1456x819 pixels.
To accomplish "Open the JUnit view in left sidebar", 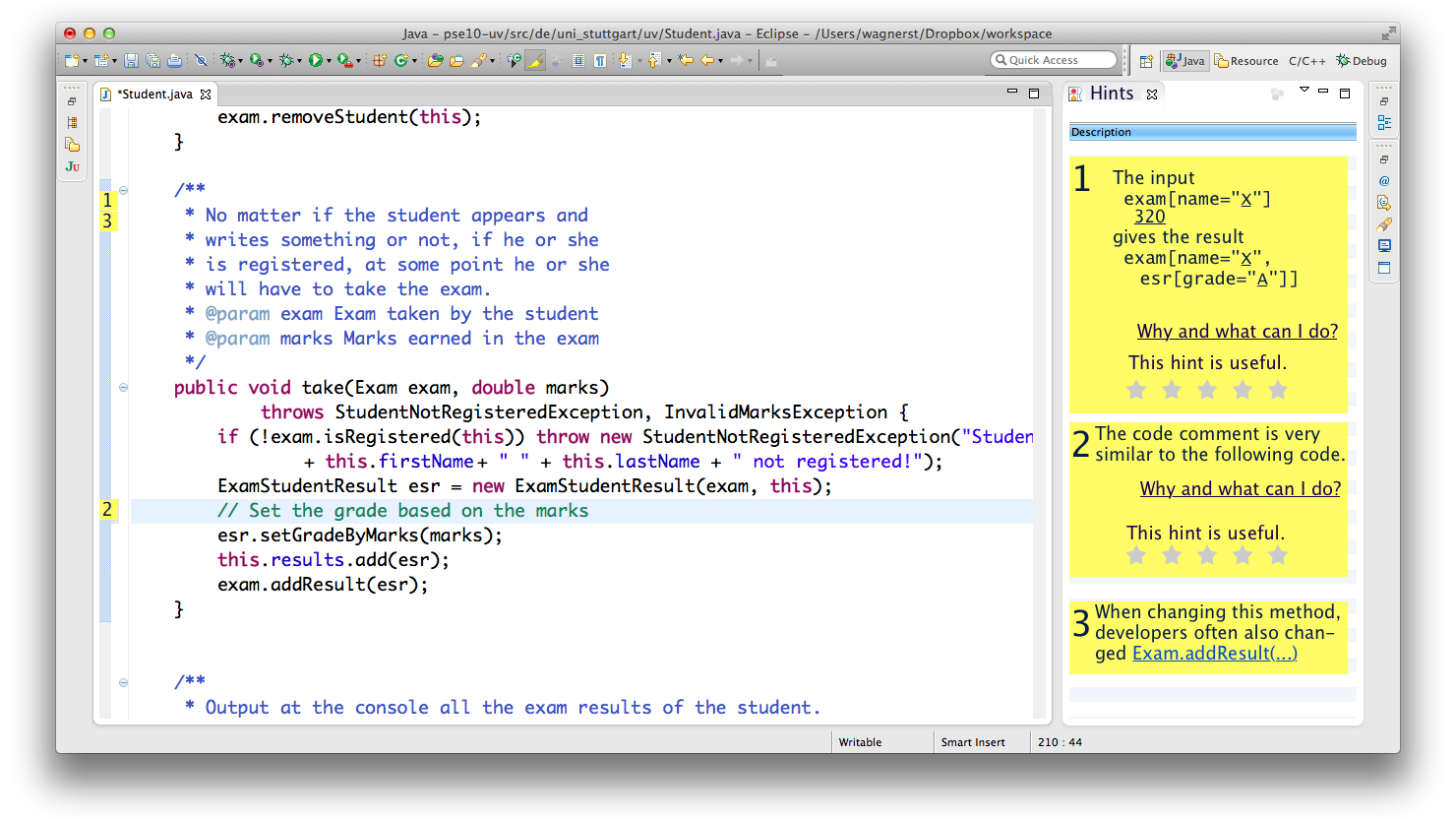I will [72, 166].
